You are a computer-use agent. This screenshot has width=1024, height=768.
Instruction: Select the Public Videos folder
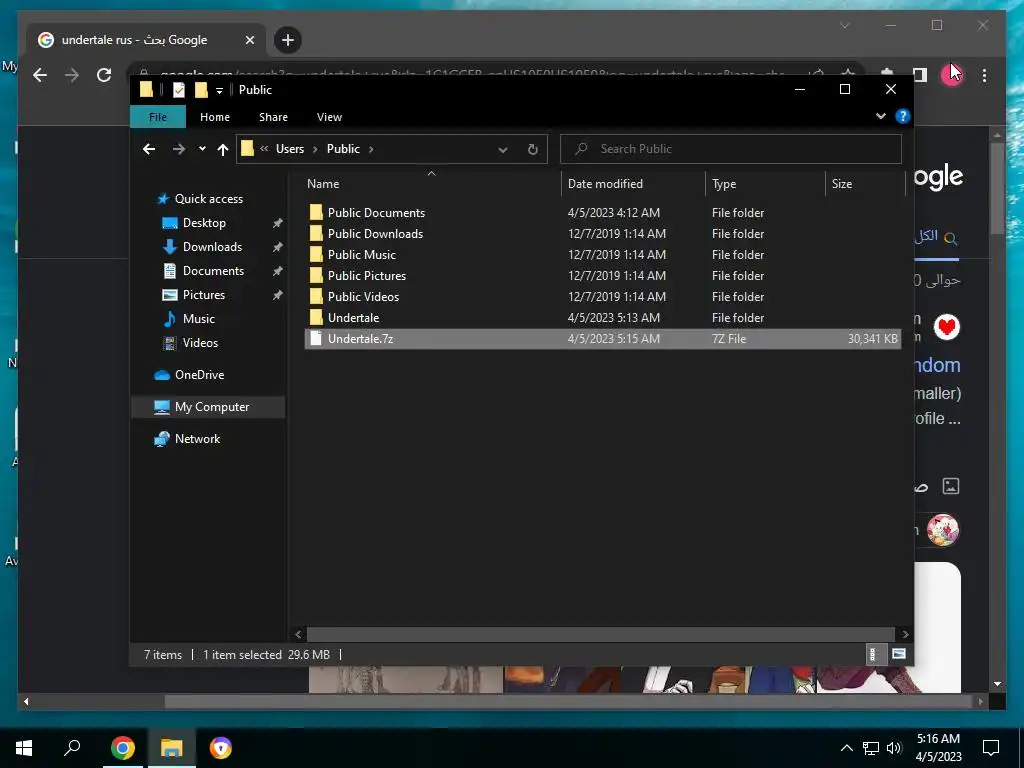363,296
